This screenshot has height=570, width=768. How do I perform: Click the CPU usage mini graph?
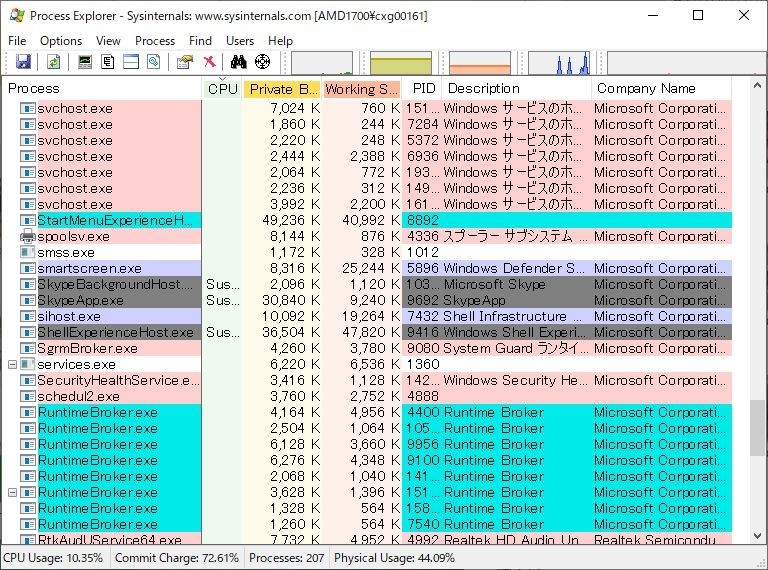322,63
